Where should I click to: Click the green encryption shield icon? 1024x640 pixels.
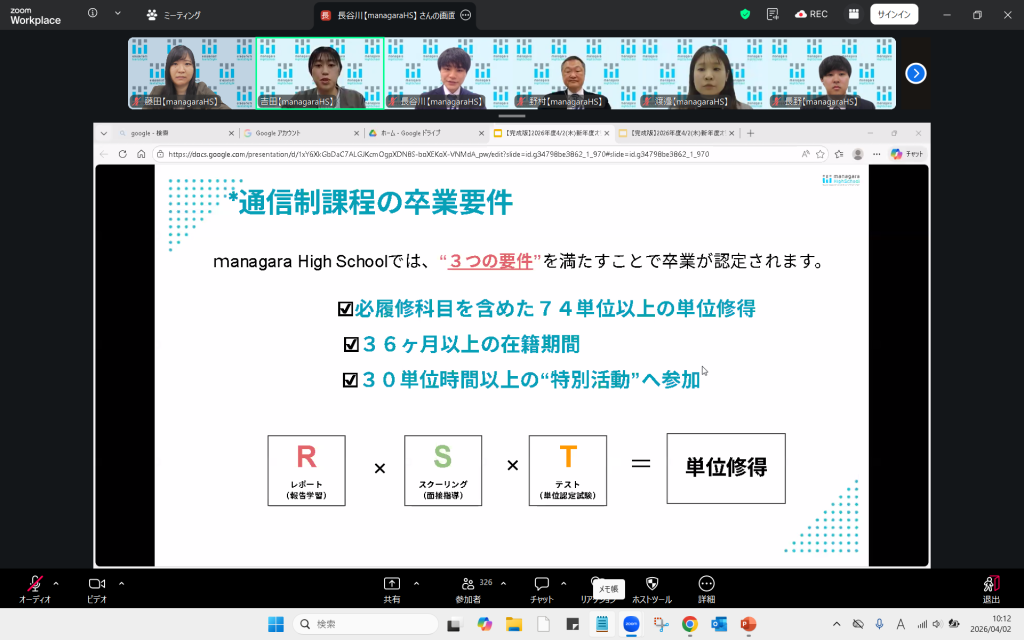tap(744, 15)
